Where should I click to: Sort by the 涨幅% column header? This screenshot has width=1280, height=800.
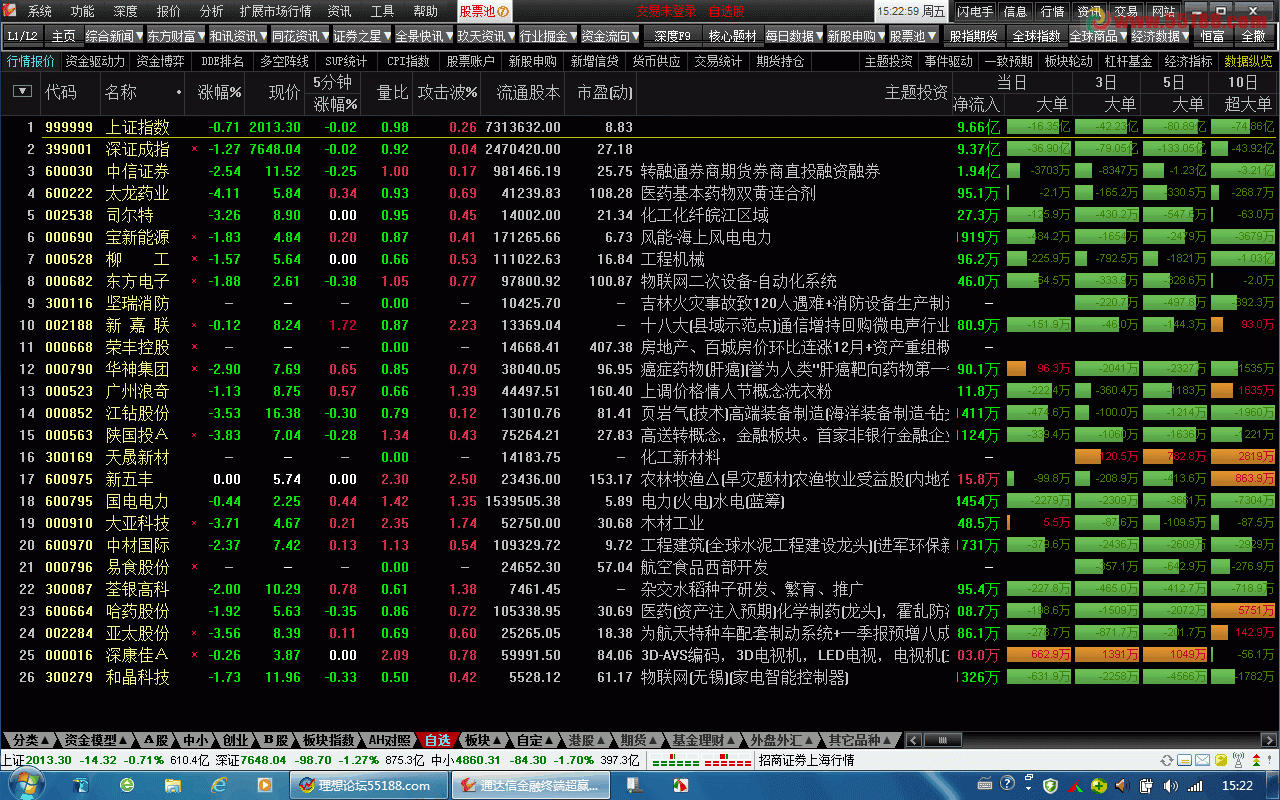click(219, 92)
